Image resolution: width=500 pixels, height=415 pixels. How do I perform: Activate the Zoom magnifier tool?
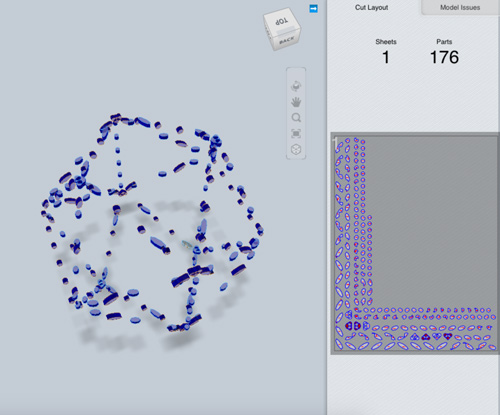296,118
